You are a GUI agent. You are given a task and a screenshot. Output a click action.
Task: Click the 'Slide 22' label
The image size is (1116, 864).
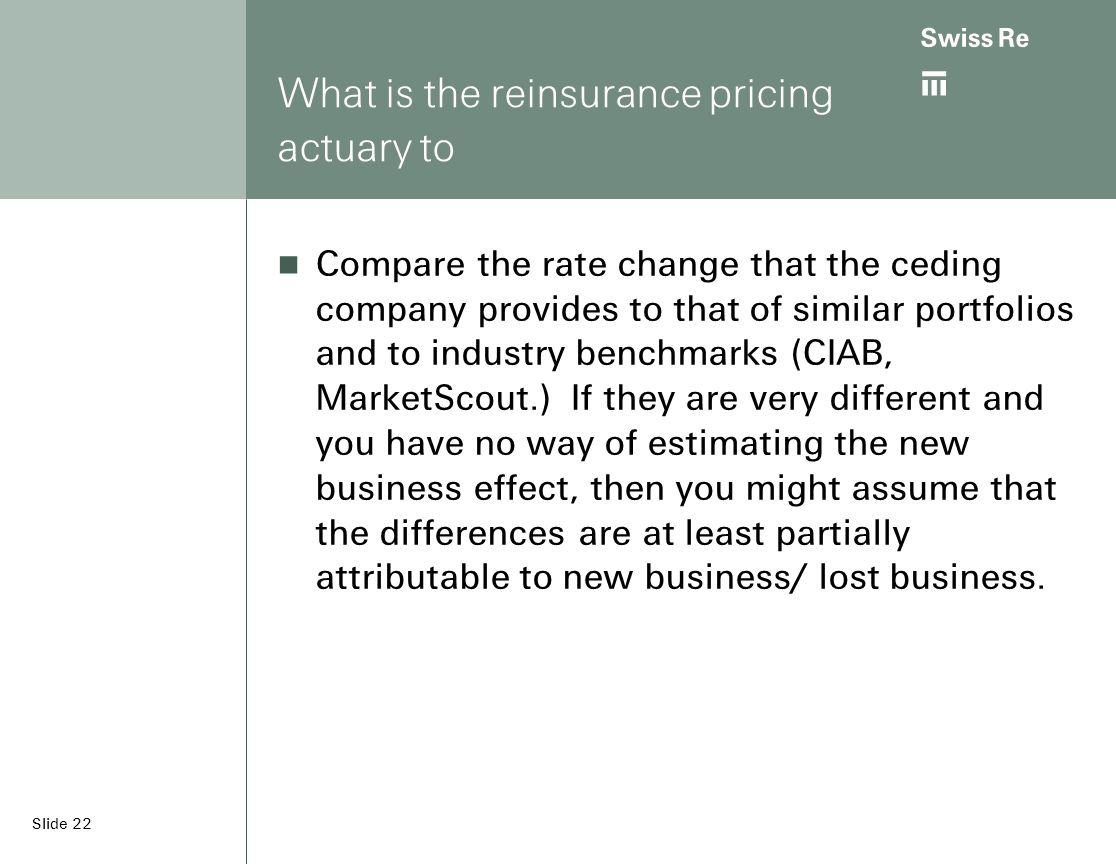click(62, 824)
